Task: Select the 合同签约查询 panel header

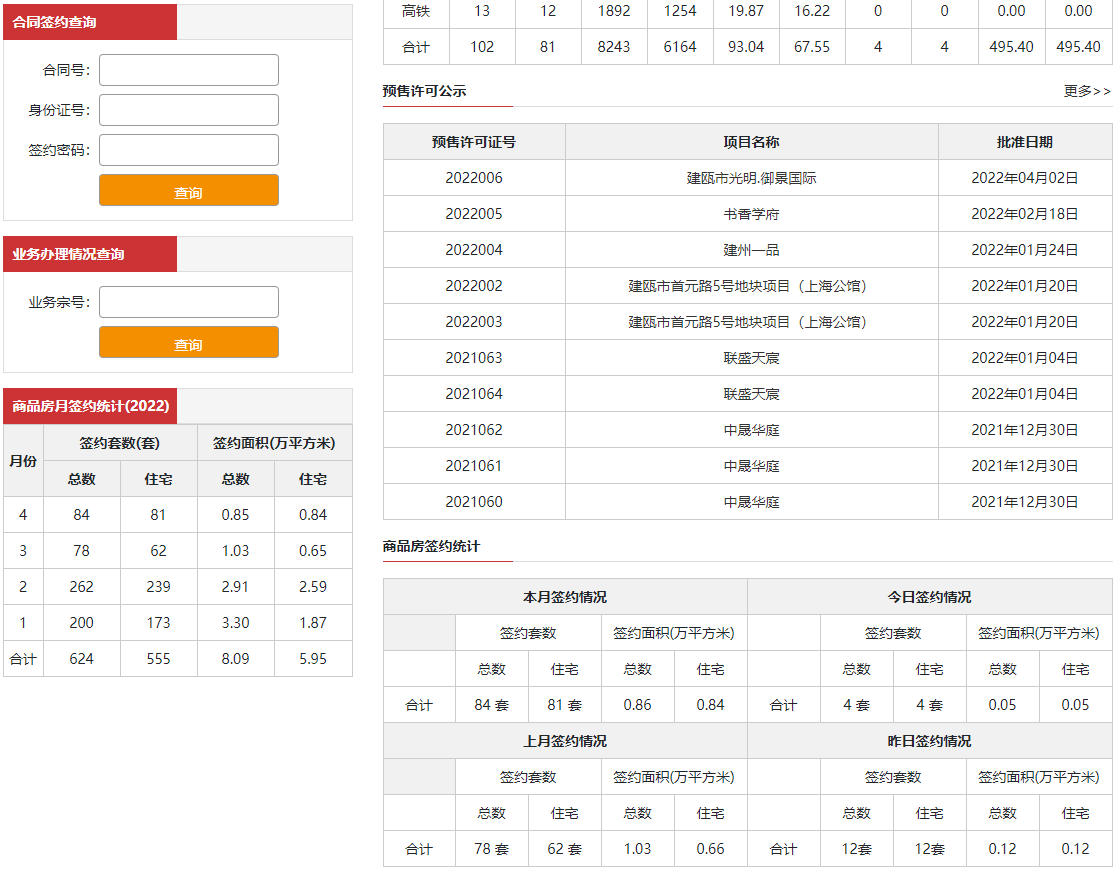Action: (x=90, y=22)
